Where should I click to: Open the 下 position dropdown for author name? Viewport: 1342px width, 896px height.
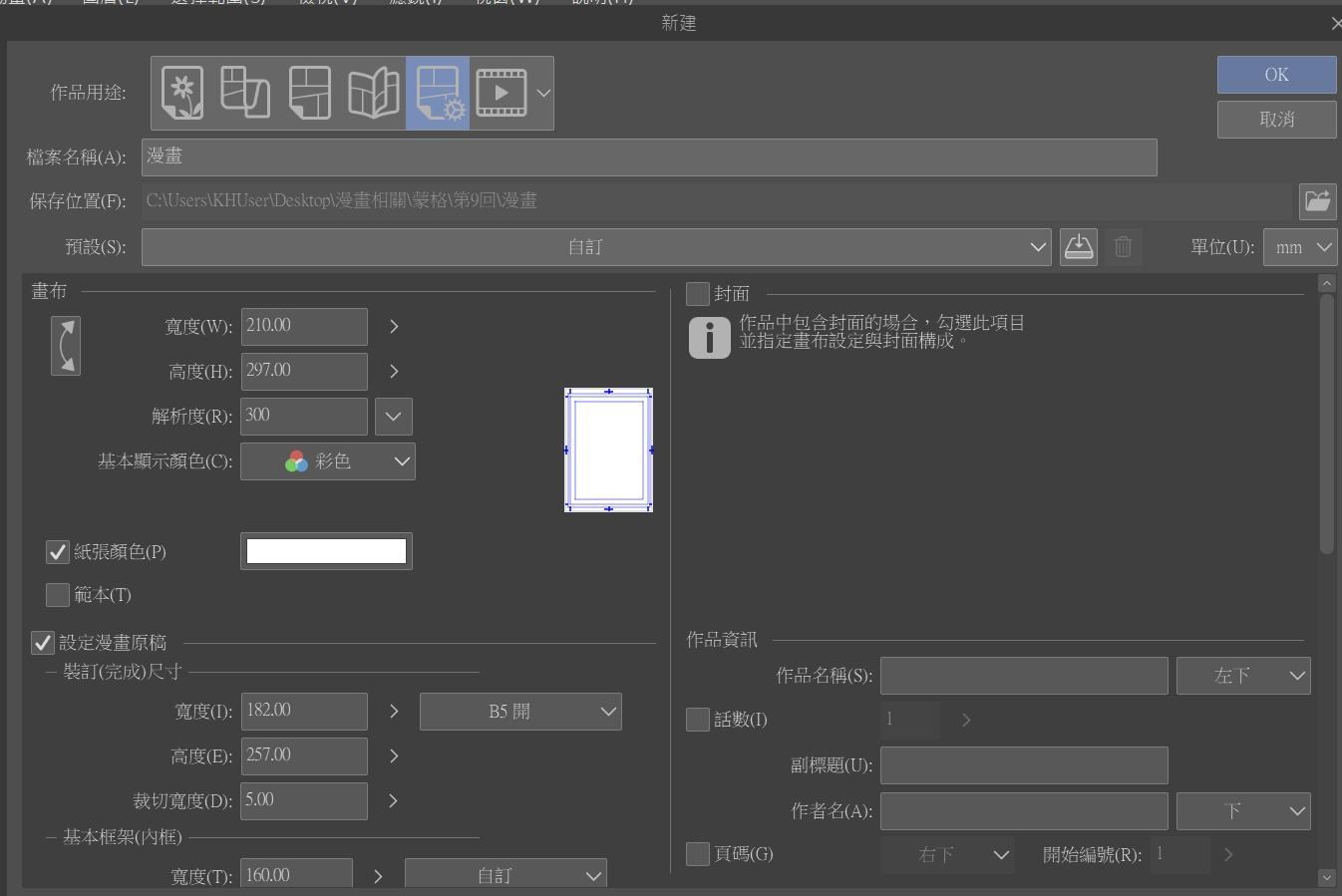click(x=1243, y=811)
